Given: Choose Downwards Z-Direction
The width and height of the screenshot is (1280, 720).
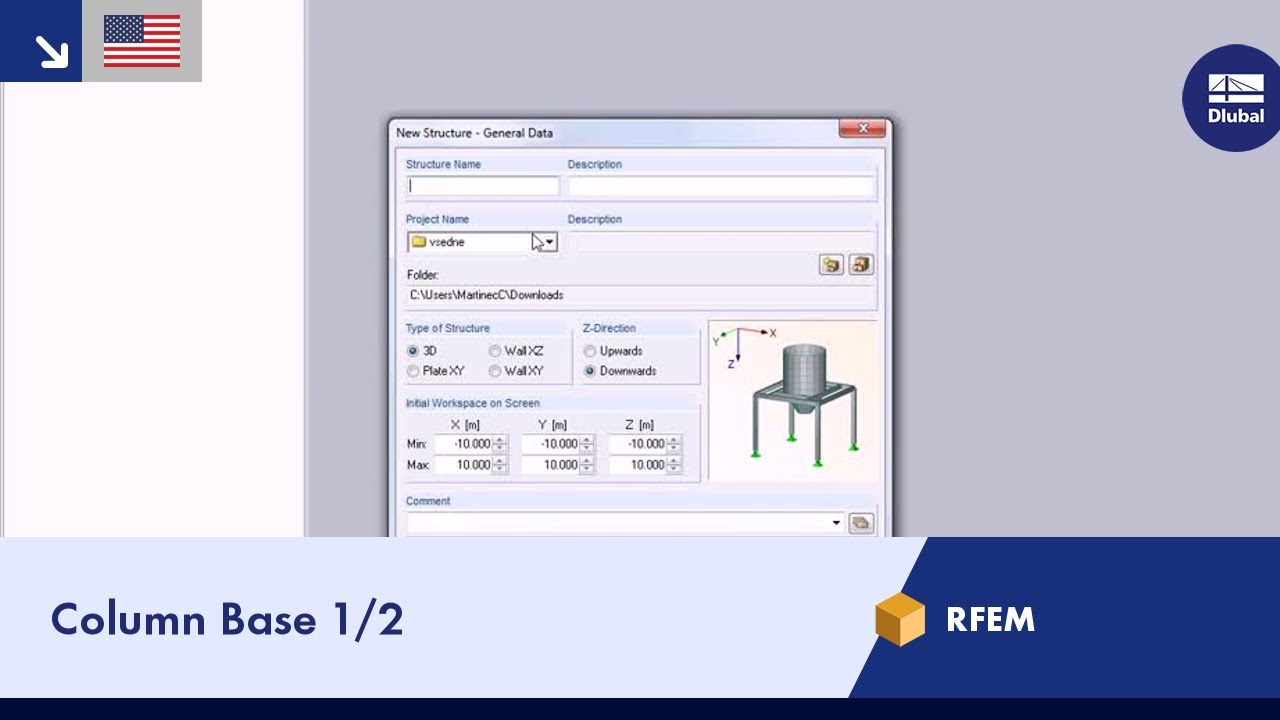Looking at the screenshot, I should [590, 371].
